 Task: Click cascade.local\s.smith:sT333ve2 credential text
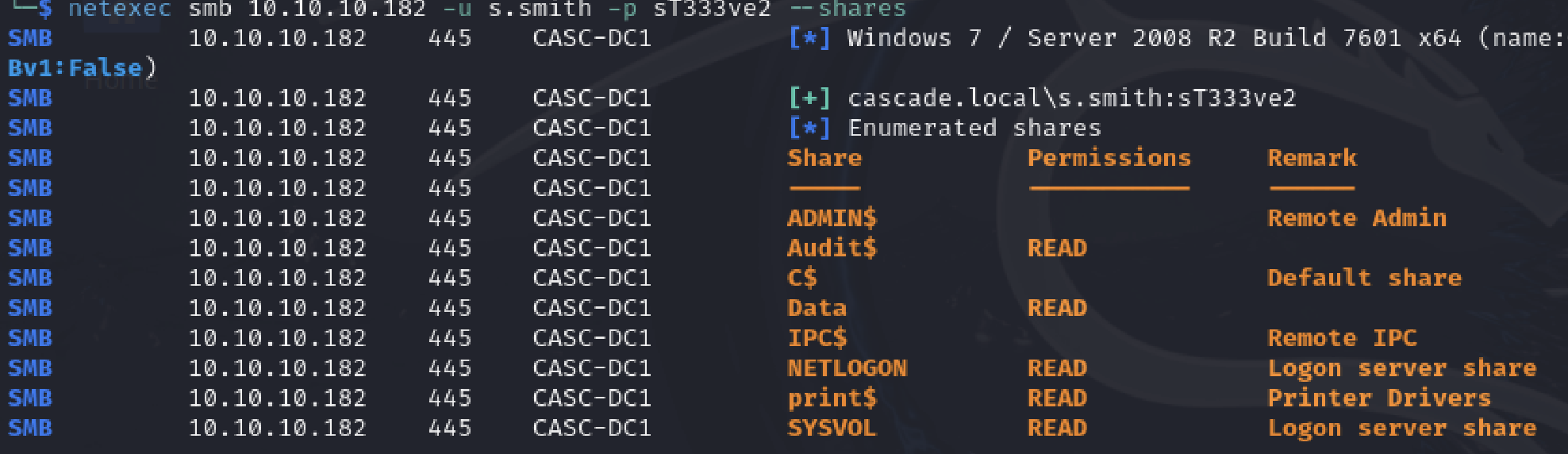(1071, 98)
